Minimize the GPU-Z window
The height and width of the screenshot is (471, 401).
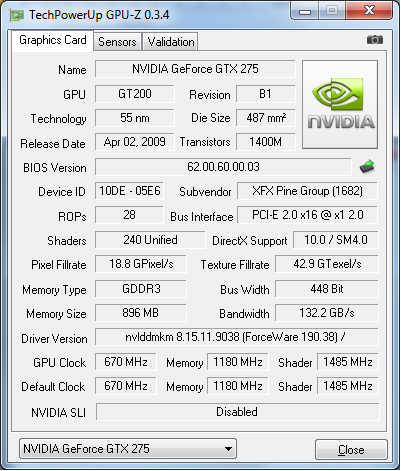click(x=305, y=11)
